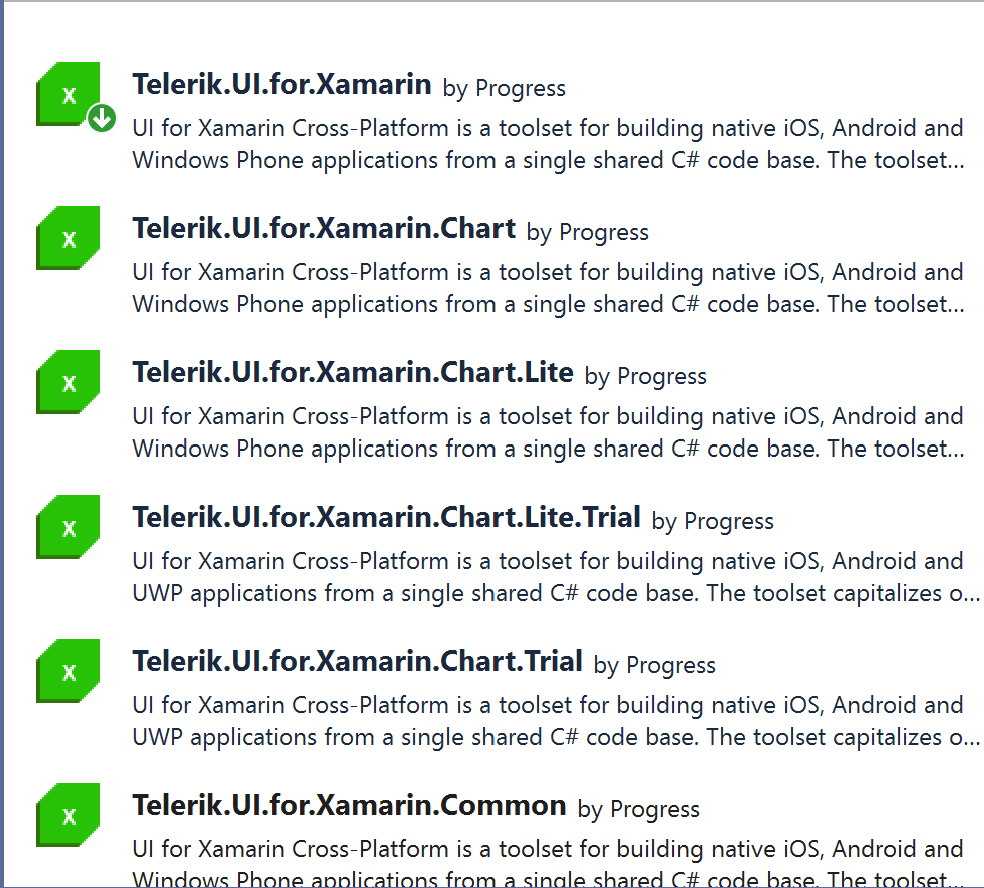This screenshot has width=984, height=888.
Task: Click the Chart.Lite.Trial package icon
Action: 68,527
